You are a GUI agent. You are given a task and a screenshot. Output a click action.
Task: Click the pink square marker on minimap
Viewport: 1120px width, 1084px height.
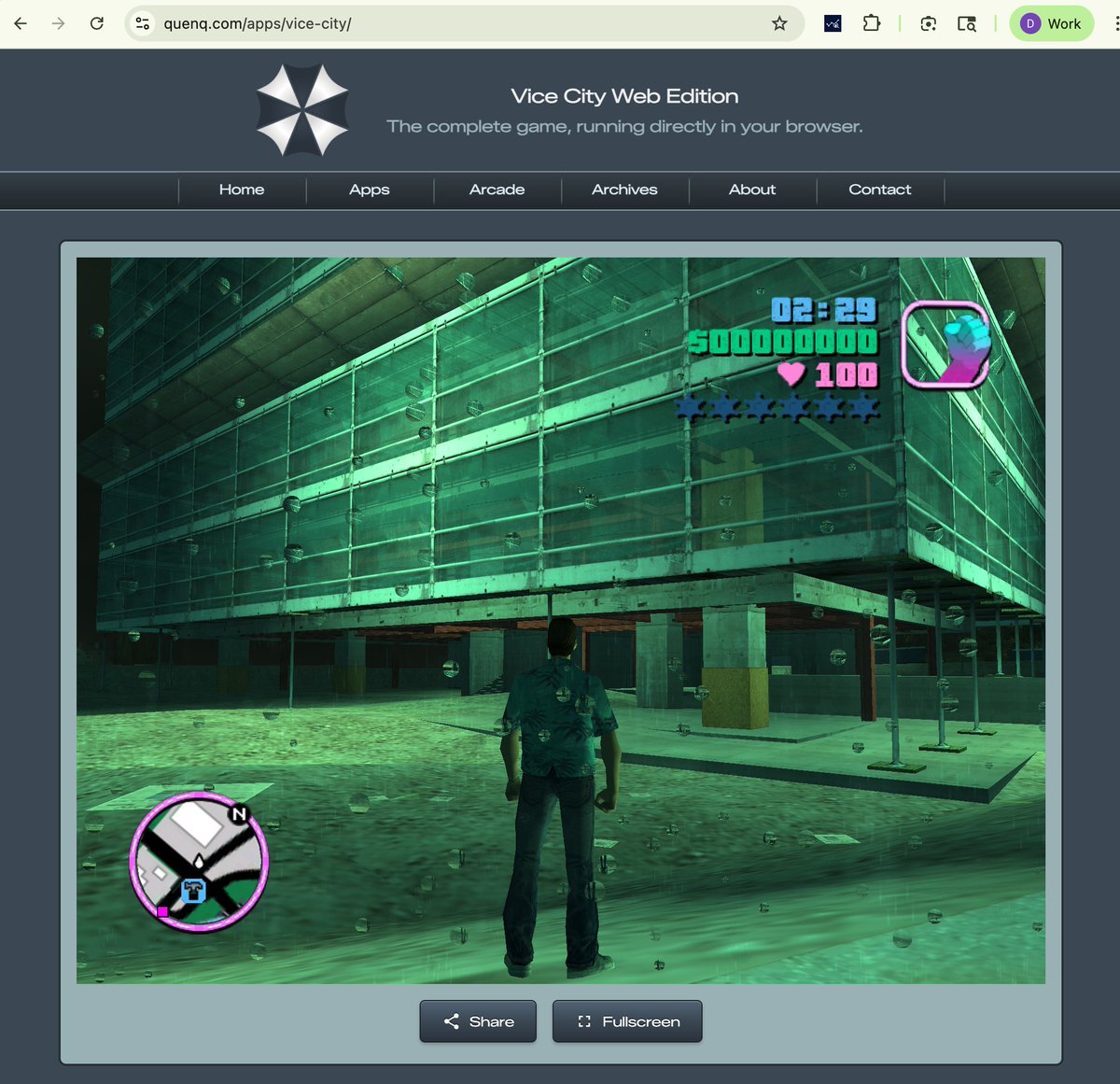tap(162, 911)
